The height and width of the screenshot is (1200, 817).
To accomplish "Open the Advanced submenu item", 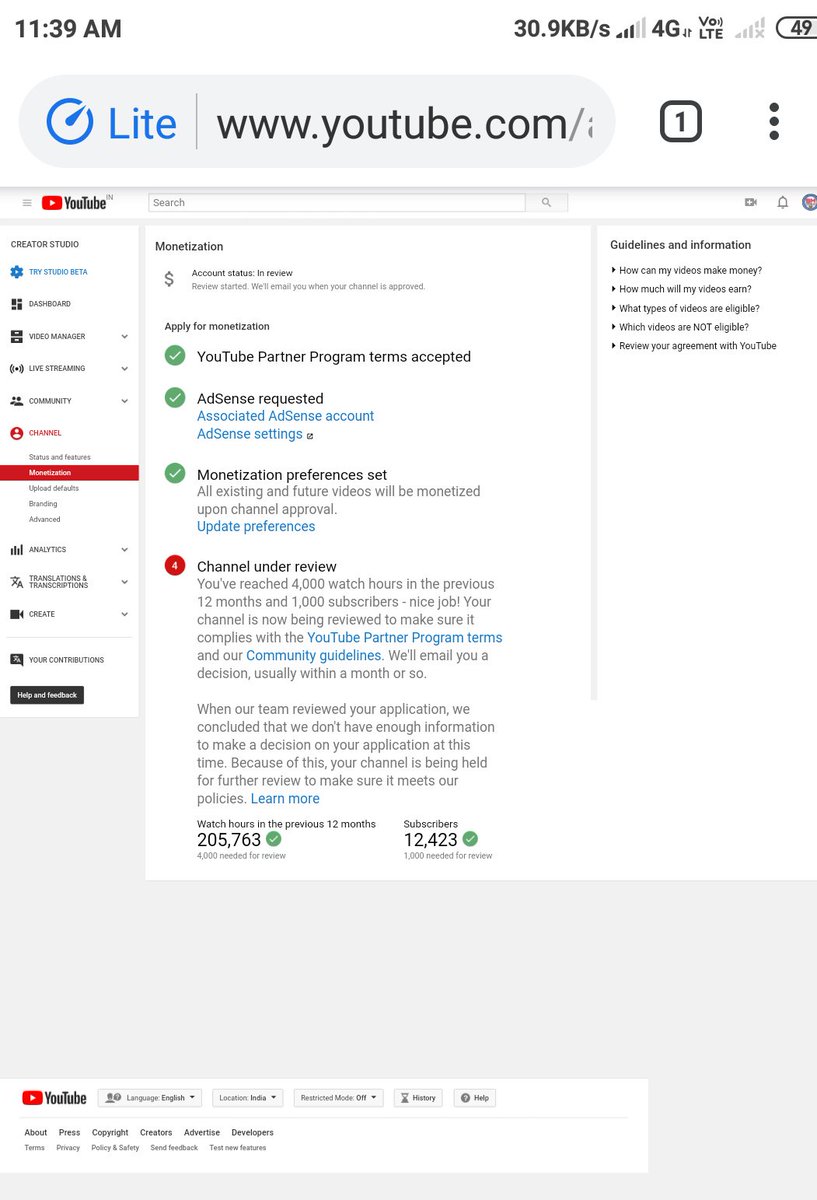I will (x=45, y=519).
